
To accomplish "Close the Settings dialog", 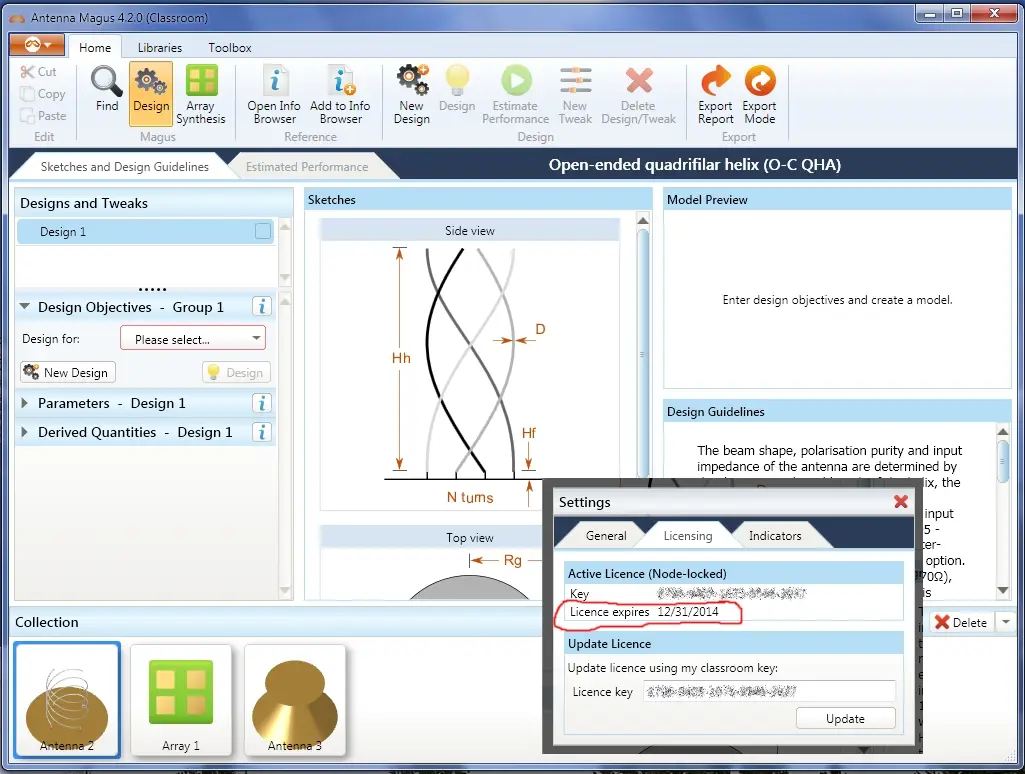I will click(x=901, y=501).
